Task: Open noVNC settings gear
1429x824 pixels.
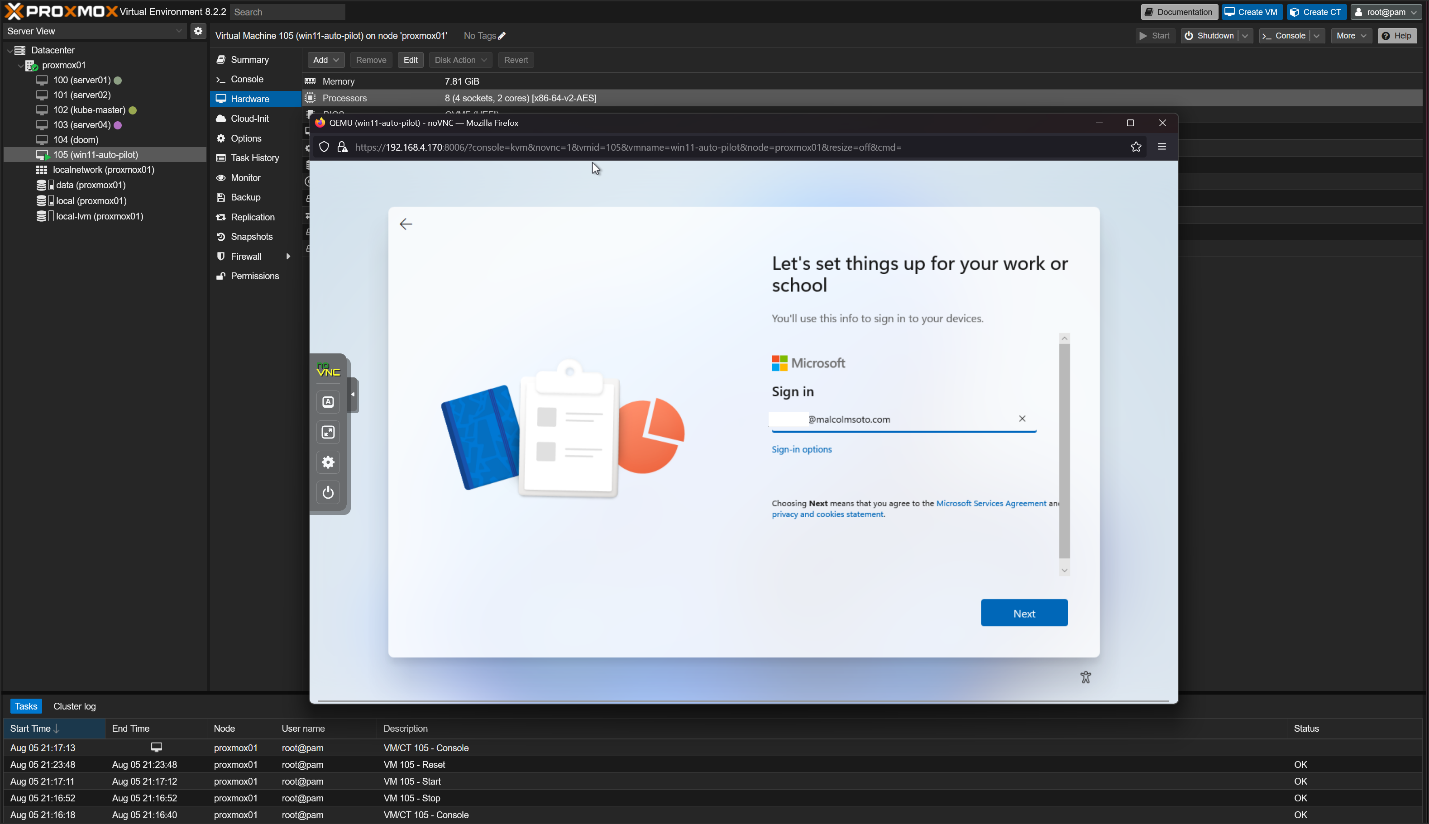Action: point(327,463)
